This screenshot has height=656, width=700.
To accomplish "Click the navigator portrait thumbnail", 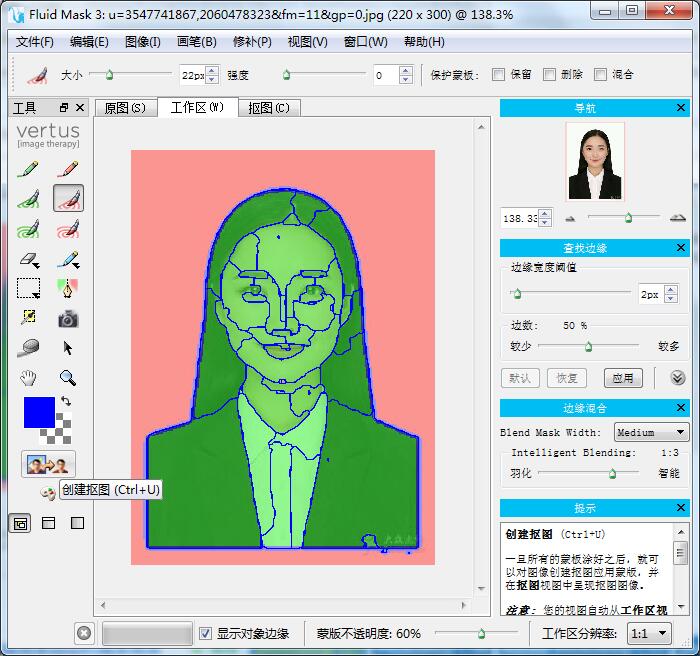I will 595,162.
